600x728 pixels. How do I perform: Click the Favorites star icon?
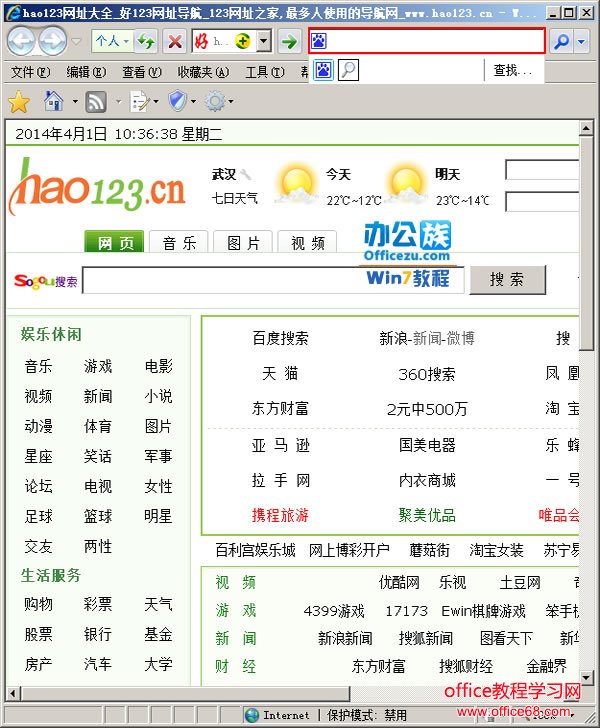tap(19, 101)
